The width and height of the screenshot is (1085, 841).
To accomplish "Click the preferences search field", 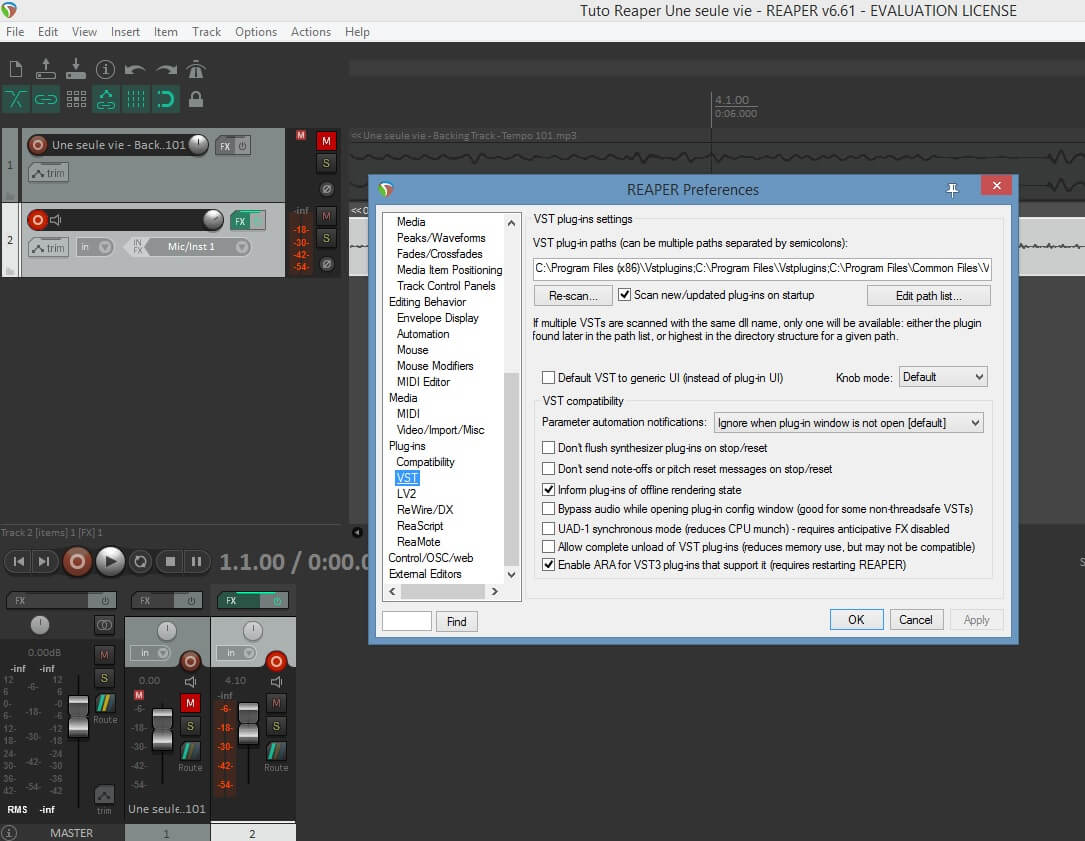I will (x=407, y=621).
